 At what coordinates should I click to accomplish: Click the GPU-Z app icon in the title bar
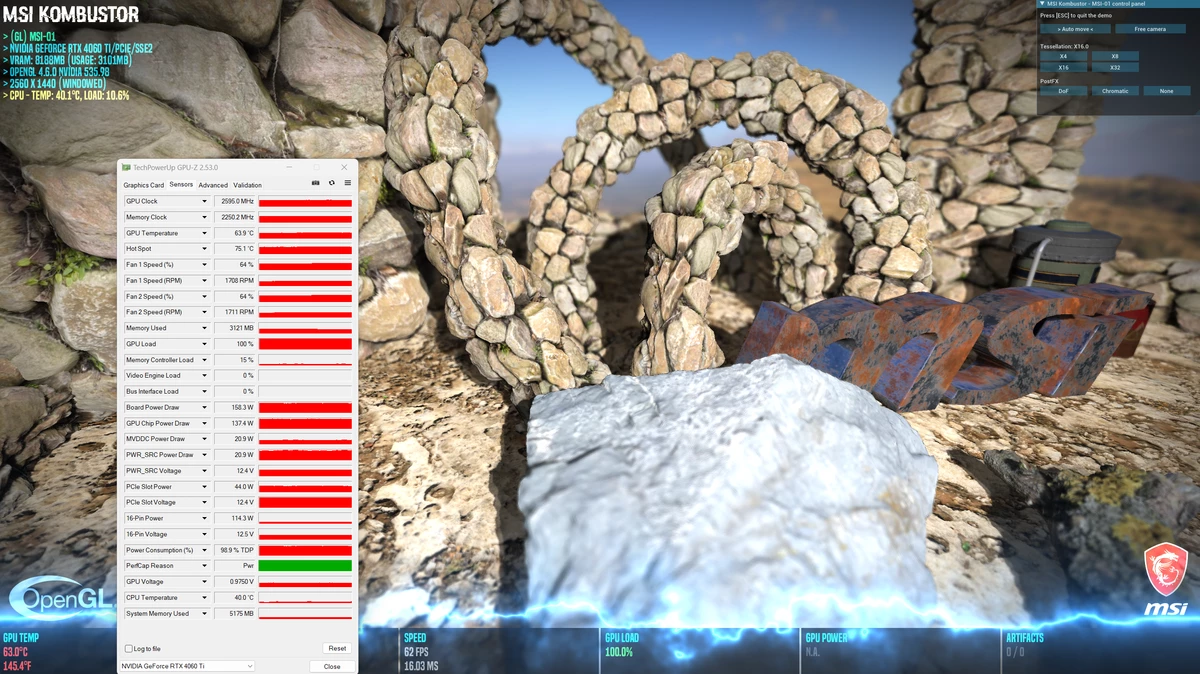click(127, 167)
